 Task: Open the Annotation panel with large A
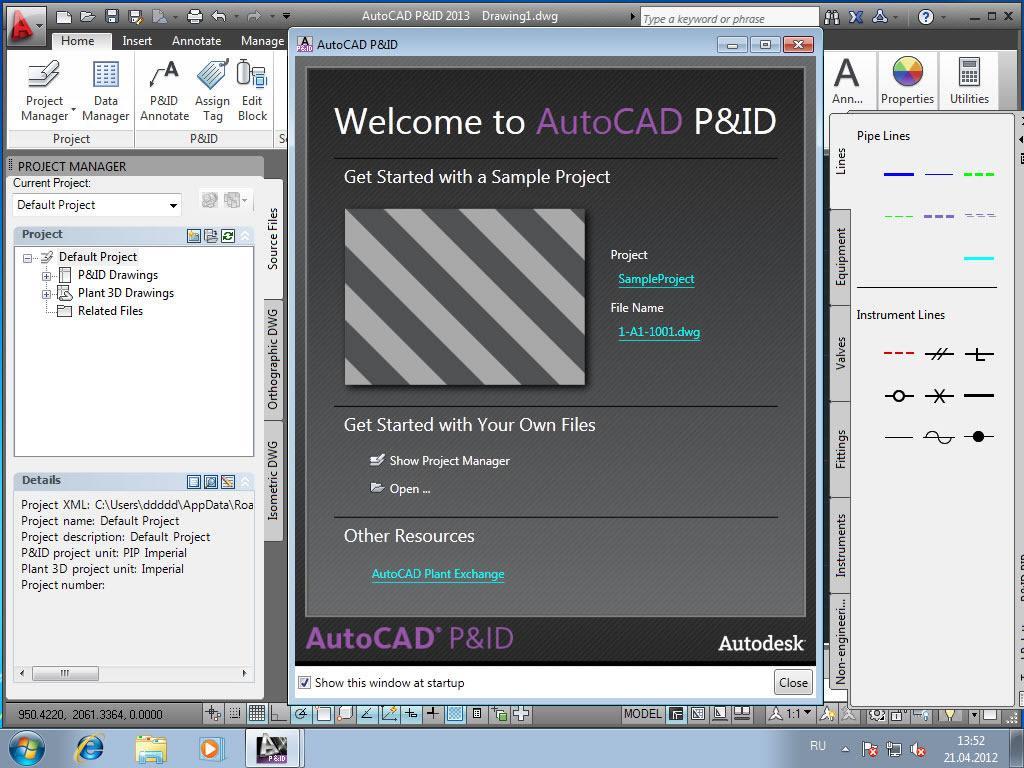point(847,80)
